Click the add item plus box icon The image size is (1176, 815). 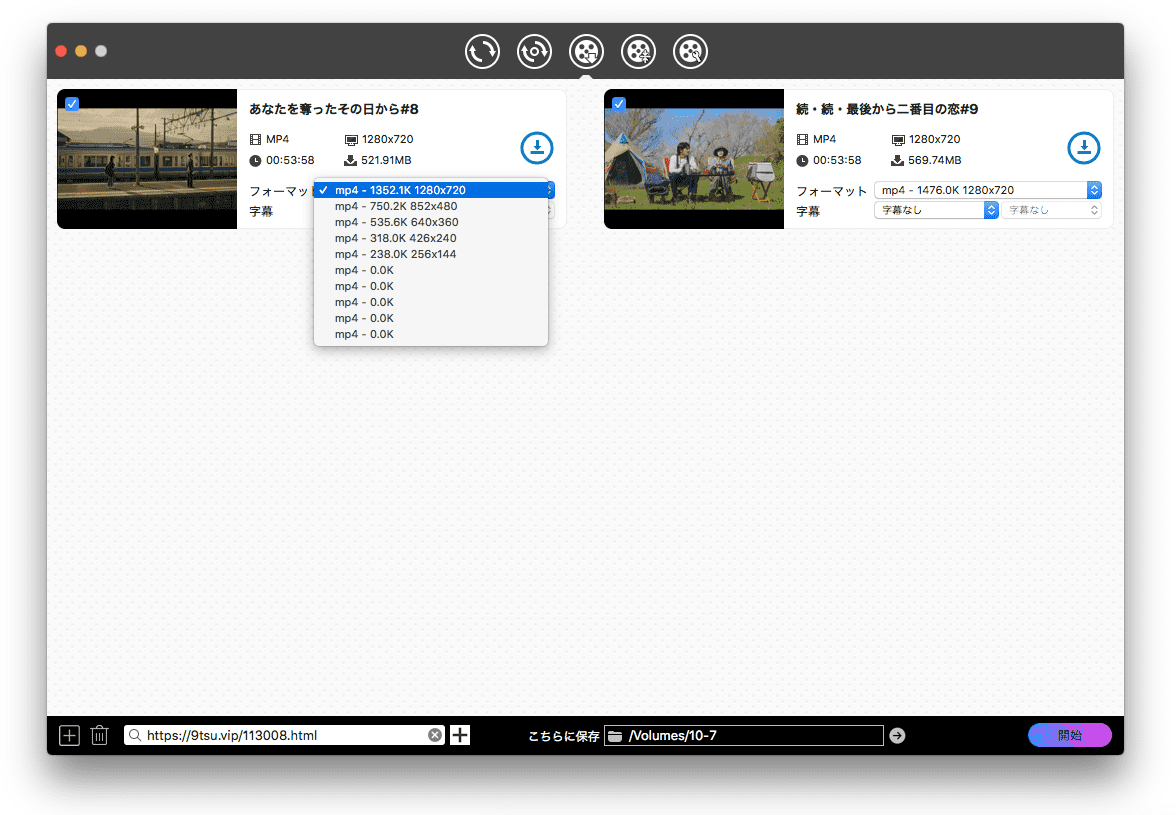pos(70,736)
